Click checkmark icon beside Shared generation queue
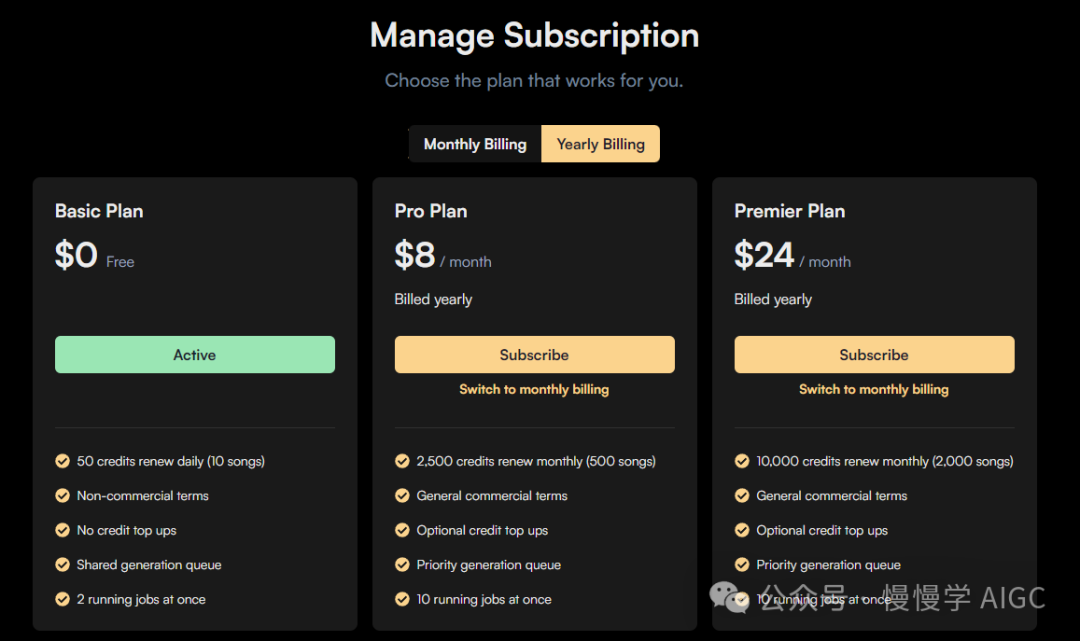Viewport: 1080px width, 641px height. [x=62, y=565]
